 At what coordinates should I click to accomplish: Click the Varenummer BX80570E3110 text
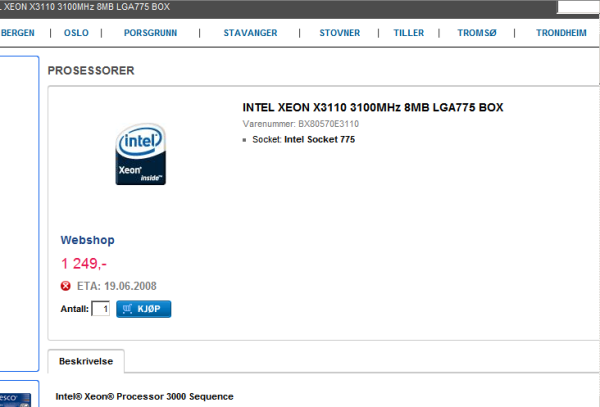click(300, 124)
